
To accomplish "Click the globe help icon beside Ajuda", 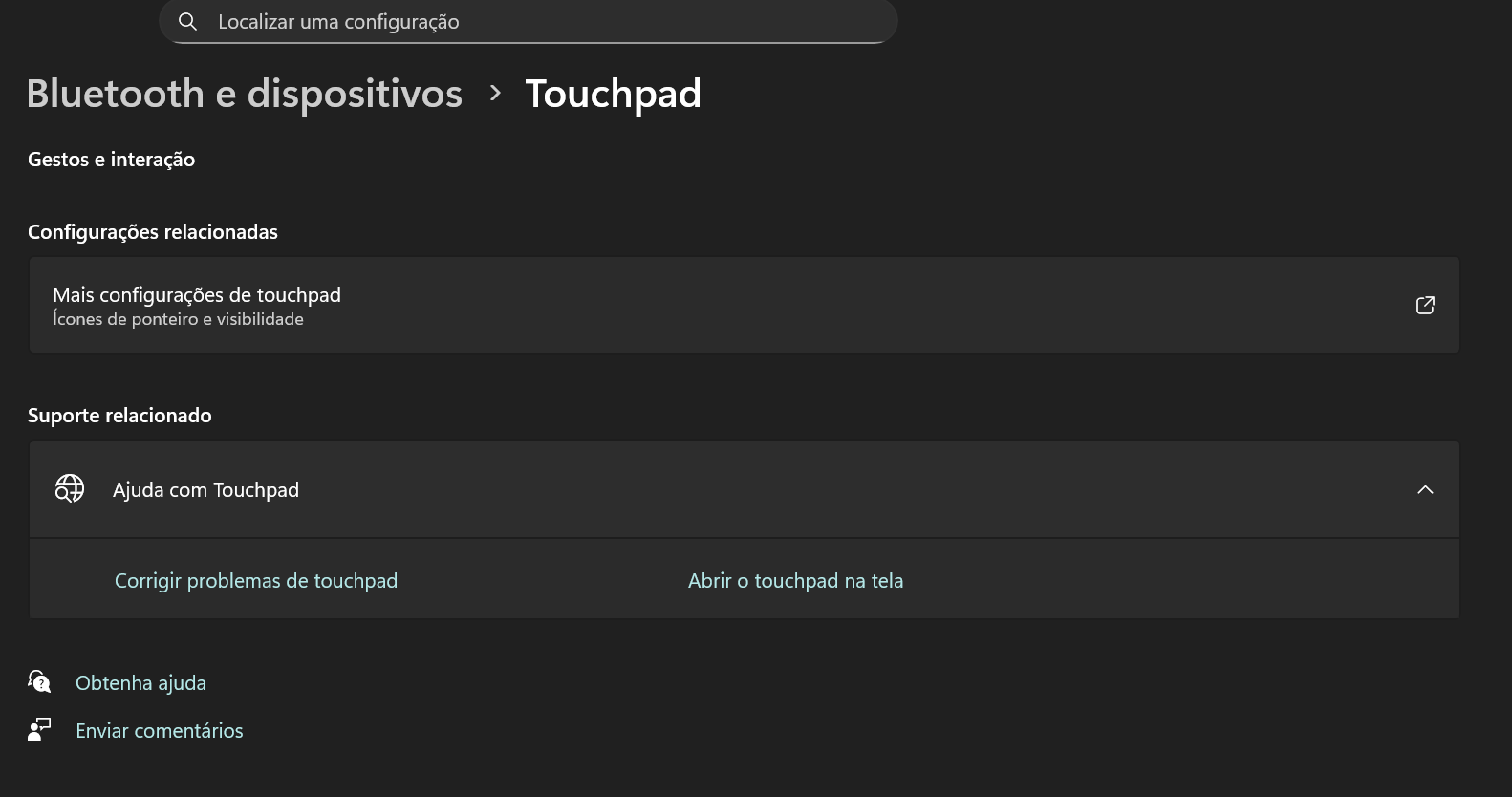I will coord(70,489).
